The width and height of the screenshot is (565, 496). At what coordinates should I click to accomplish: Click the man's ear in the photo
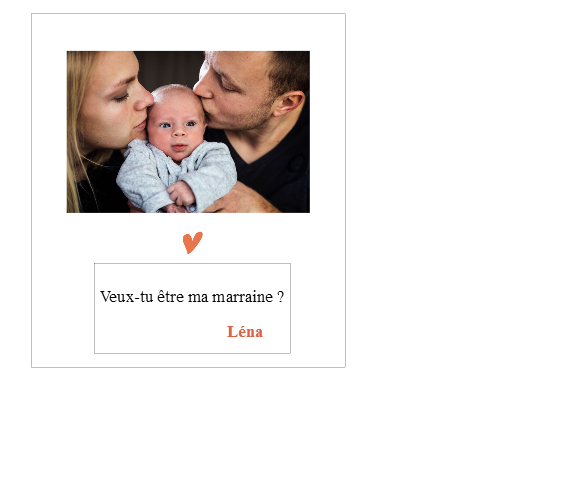point(288,103)
